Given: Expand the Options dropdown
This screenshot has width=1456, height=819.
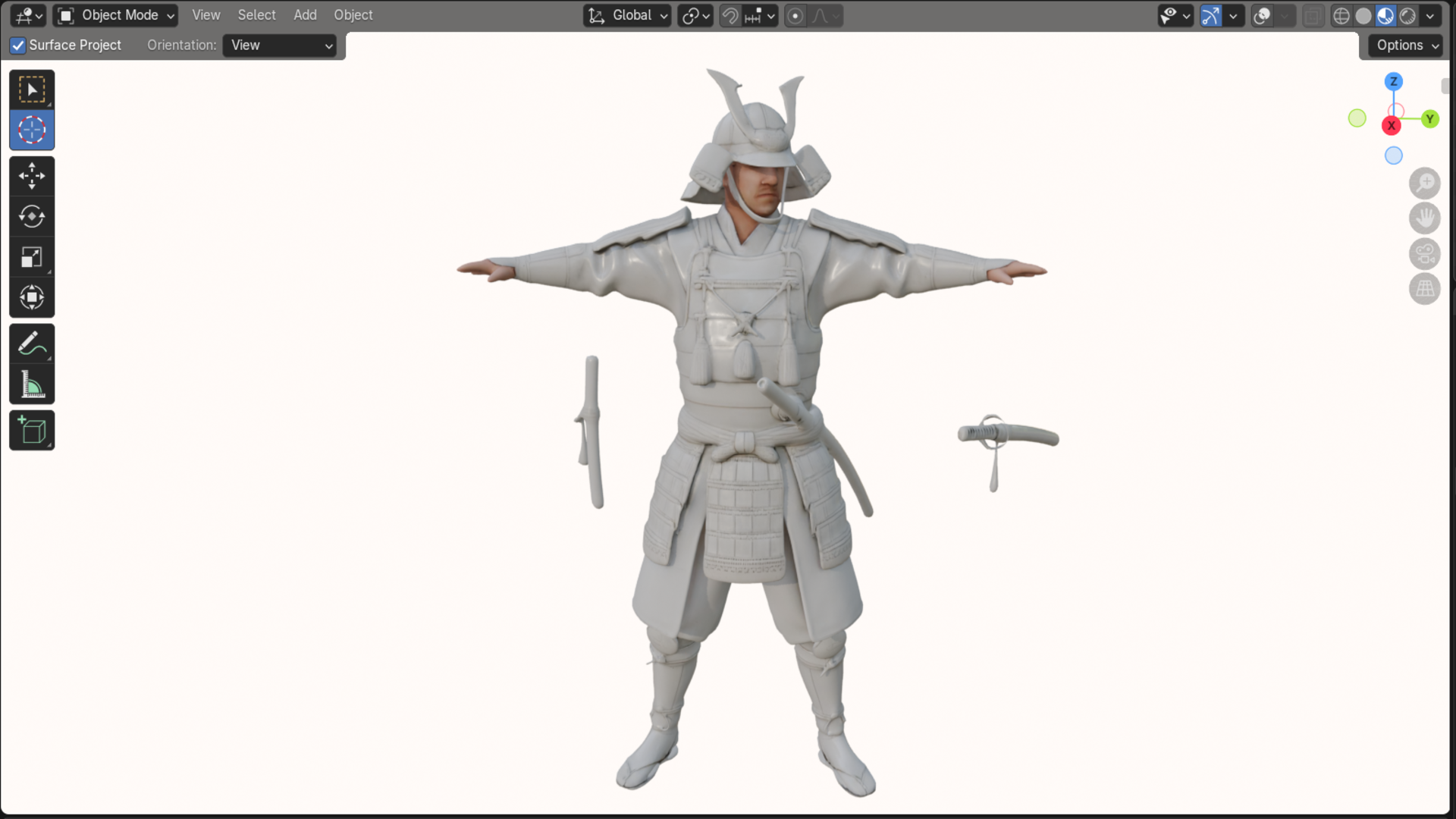Looking at the screenshot, I should point(1407,45).
